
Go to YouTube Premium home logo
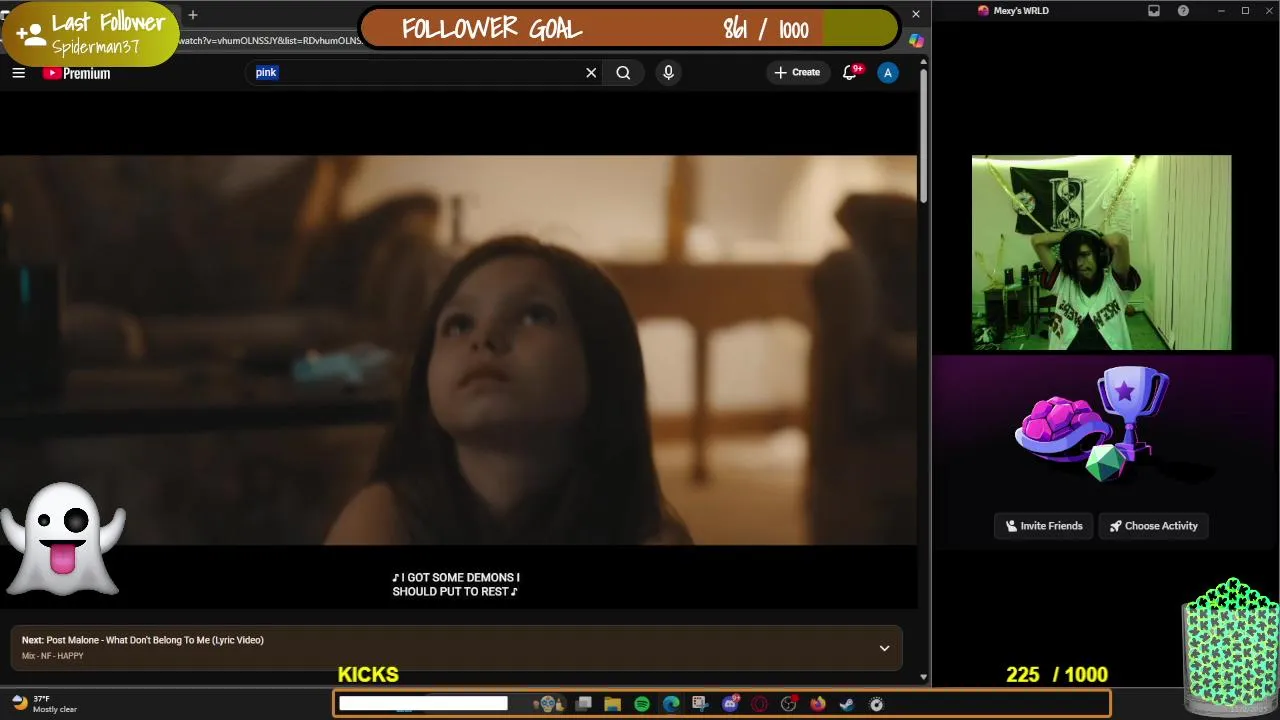tap(76, 73)
